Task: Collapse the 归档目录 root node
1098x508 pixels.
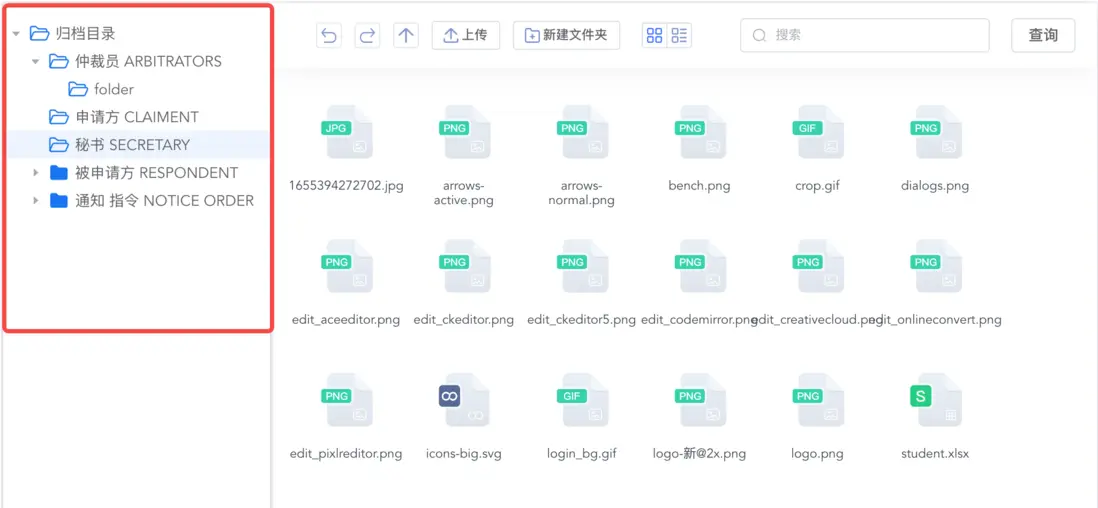Action: click(x=16, y=33)
